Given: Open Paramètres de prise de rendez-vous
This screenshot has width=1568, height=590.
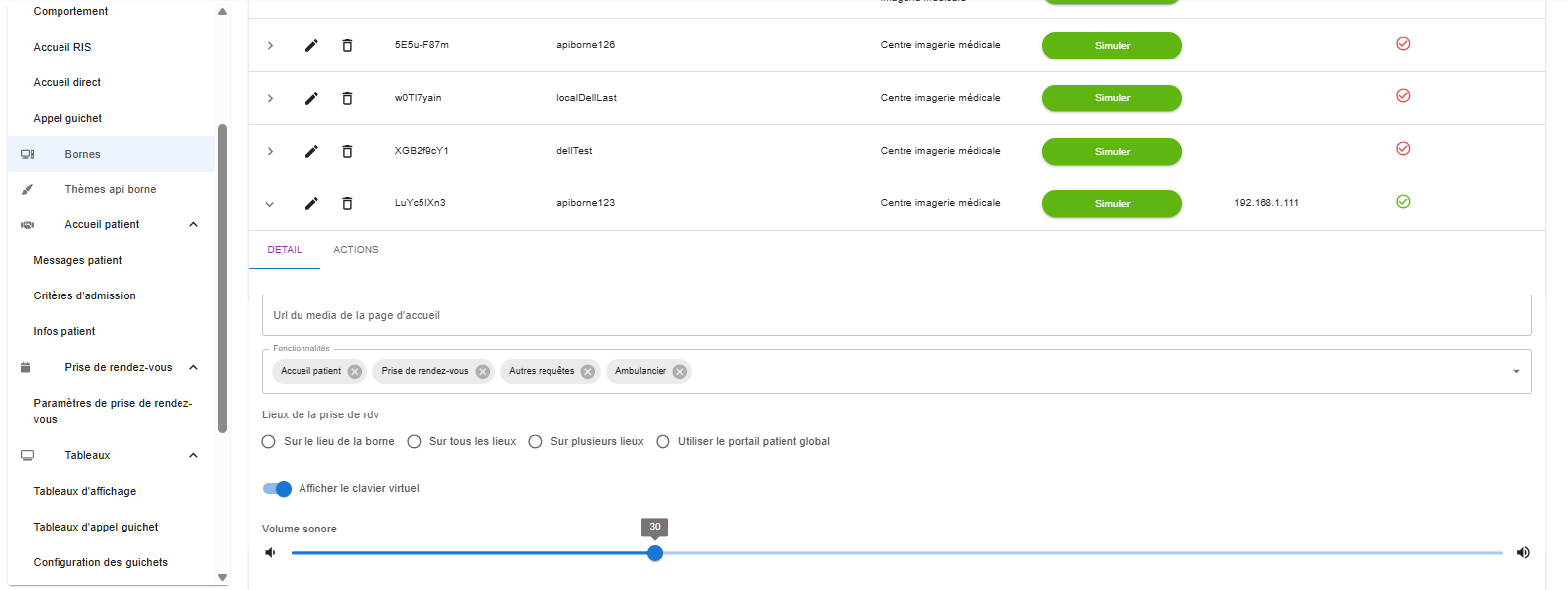Looking at the screenshot, I should click(x=111, y=412).
